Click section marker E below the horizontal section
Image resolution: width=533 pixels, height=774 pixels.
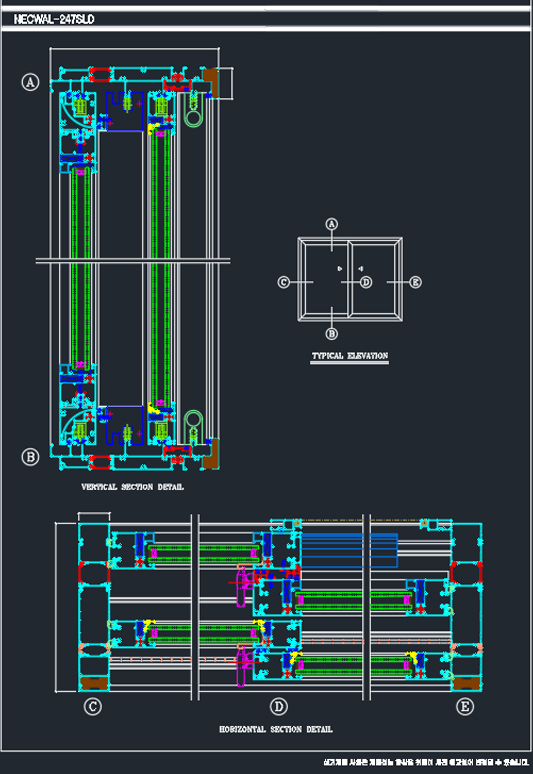click(x=464, y=706)
